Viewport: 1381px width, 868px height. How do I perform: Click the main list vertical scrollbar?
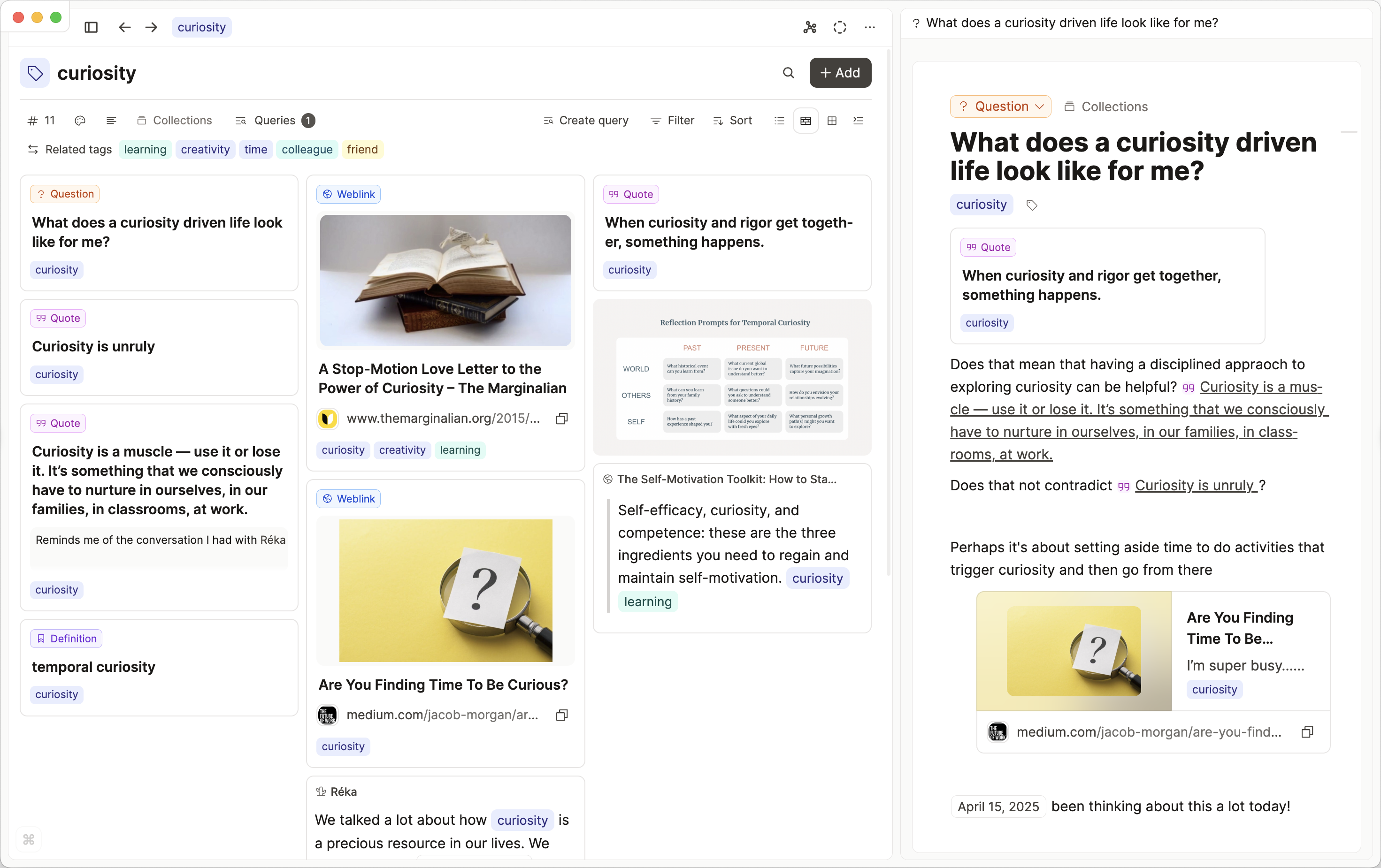(889, 312)
